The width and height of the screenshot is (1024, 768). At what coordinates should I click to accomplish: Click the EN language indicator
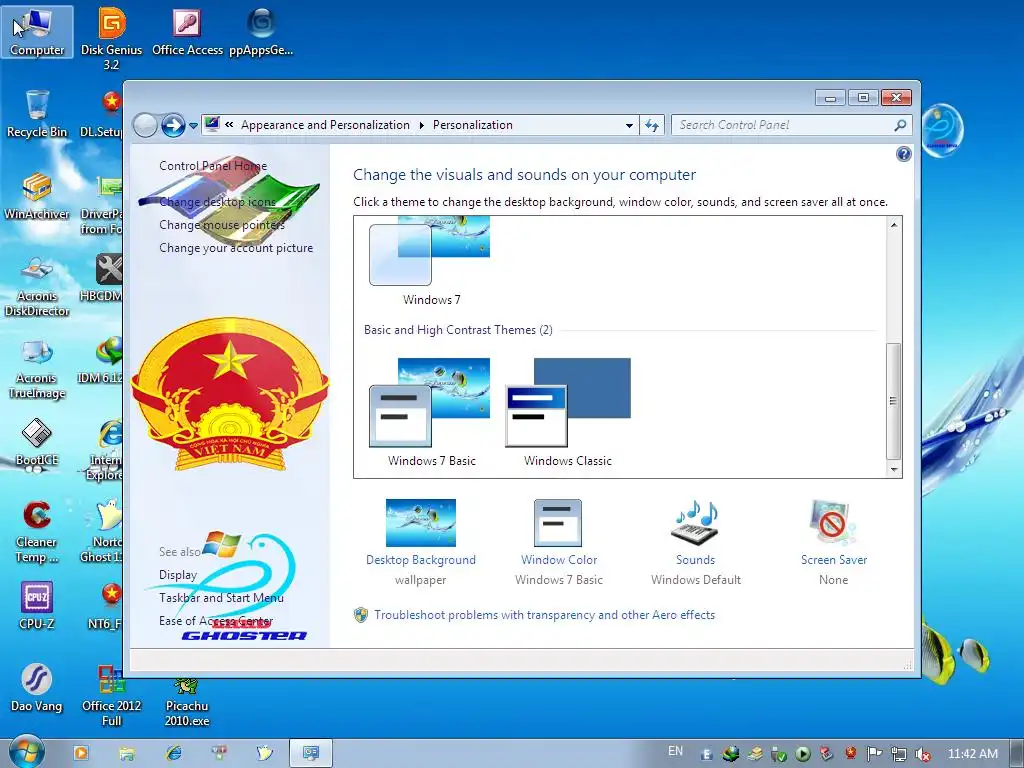click(x=675, y=751)
